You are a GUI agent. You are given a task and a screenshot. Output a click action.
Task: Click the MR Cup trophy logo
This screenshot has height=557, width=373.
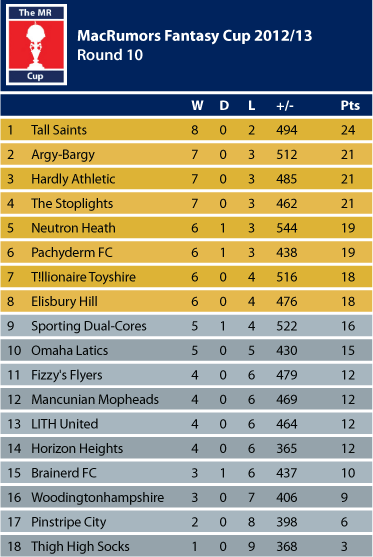[37, 45]
